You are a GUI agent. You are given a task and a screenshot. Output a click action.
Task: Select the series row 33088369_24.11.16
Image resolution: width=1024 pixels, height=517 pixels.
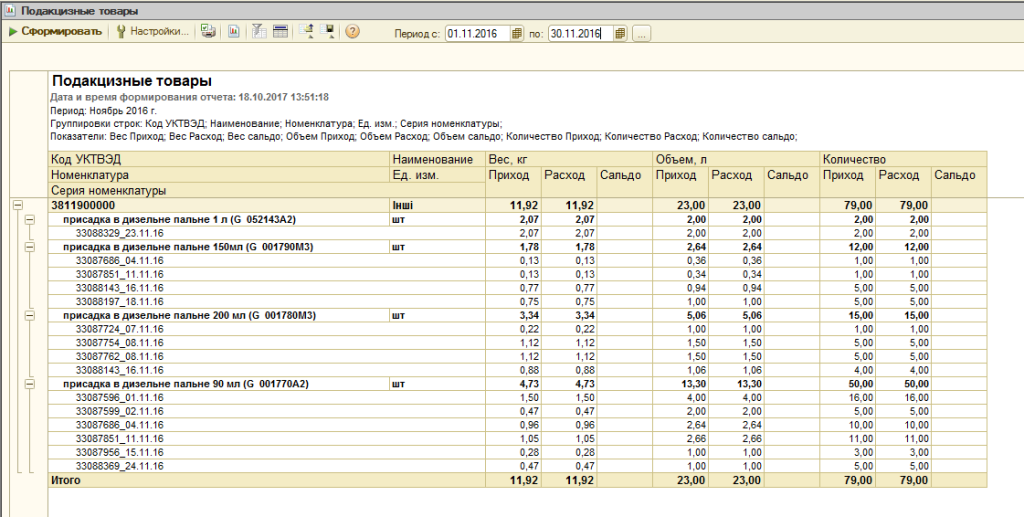pos(120,466)
